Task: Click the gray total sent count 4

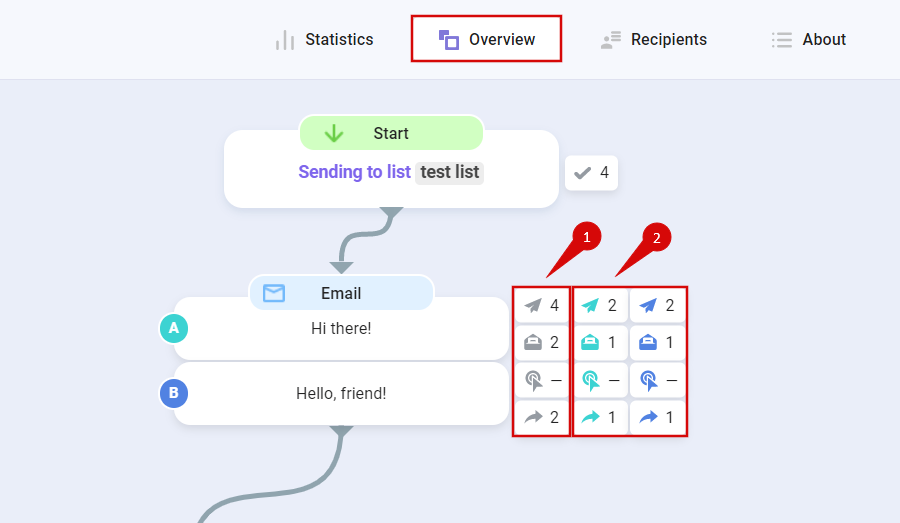Action: [x=542, y=305]
